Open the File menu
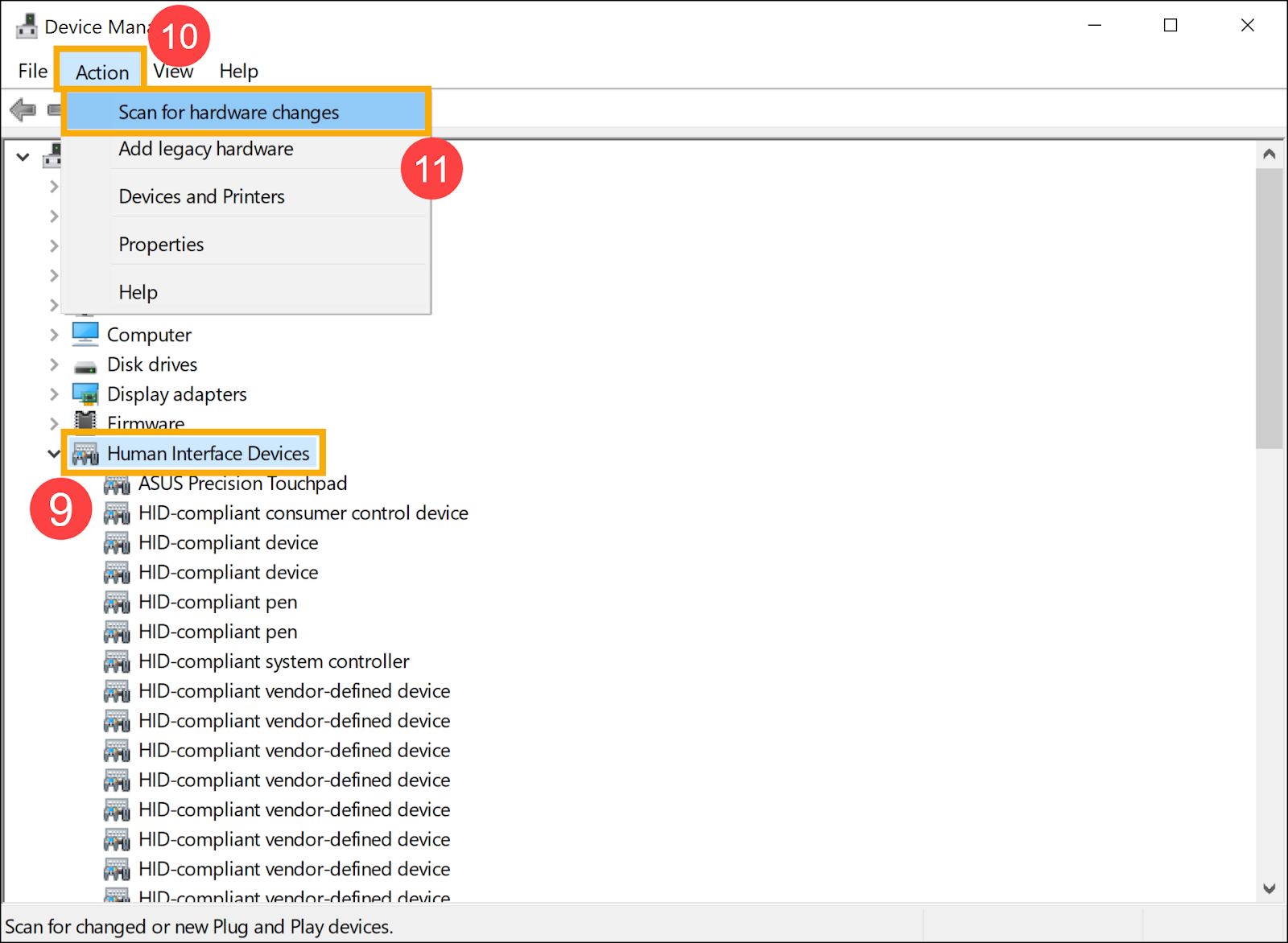Viewport: 1288px width, 943px height. point(33,71)
